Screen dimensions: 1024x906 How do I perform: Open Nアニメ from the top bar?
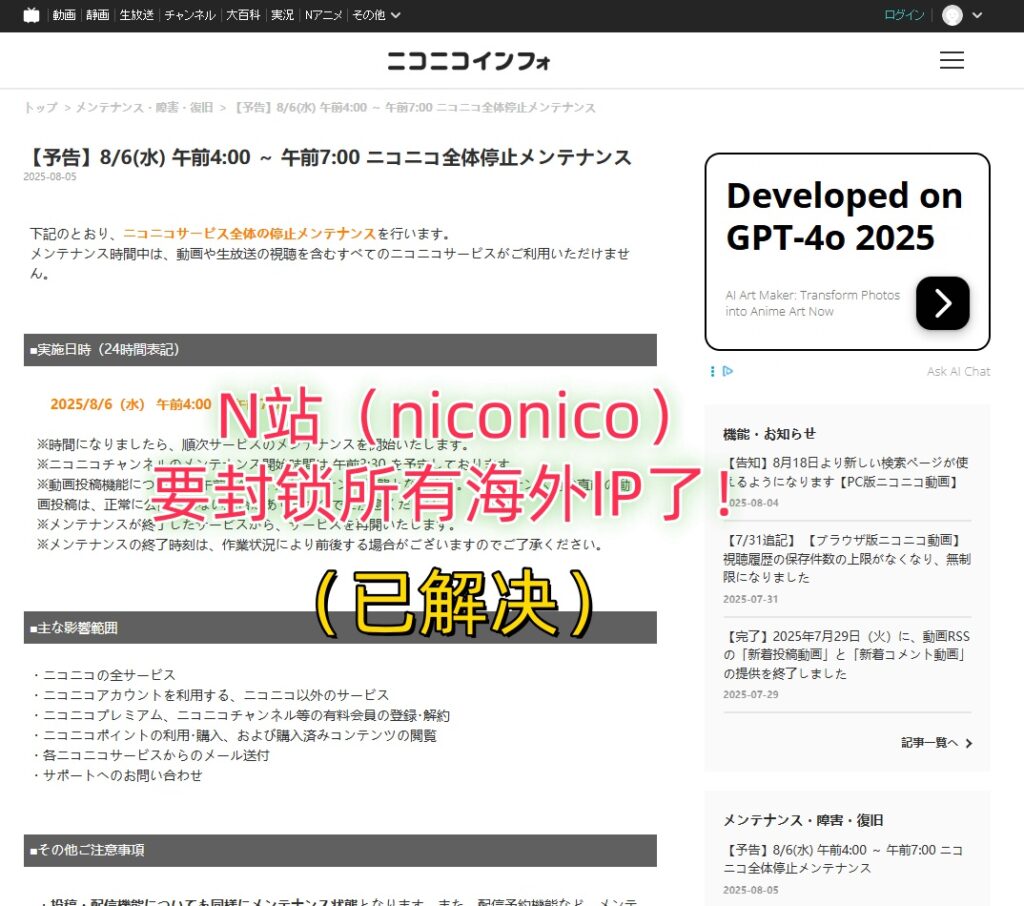tap(324, 15)
